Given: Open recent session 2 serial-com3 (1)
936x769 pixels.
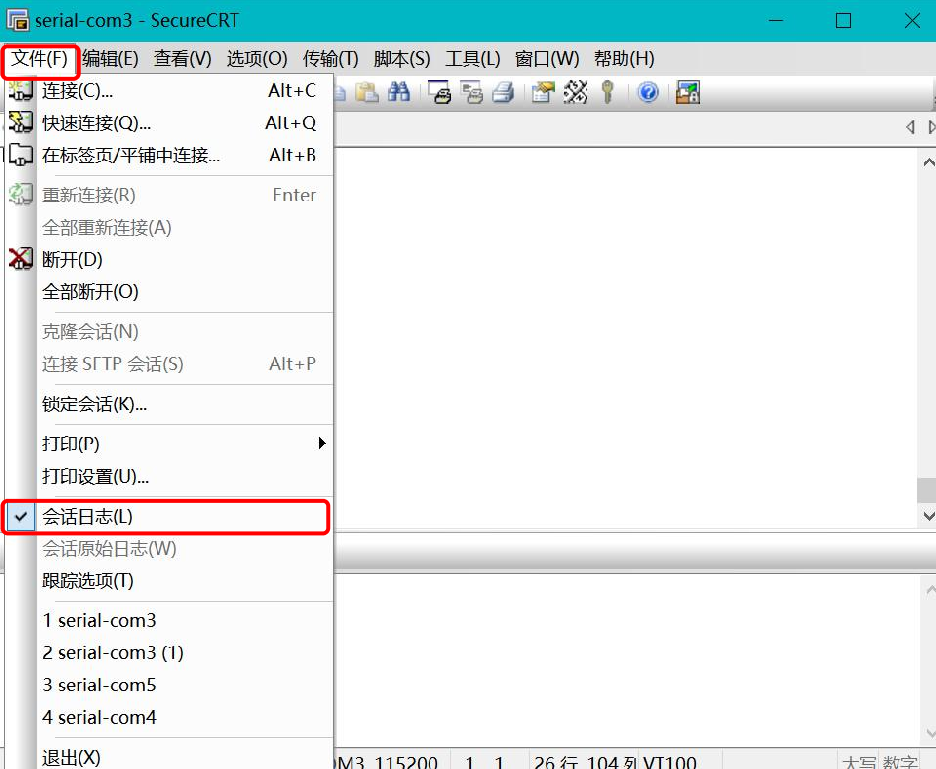Looking at the screenshot, I should [x=168, y=653].
